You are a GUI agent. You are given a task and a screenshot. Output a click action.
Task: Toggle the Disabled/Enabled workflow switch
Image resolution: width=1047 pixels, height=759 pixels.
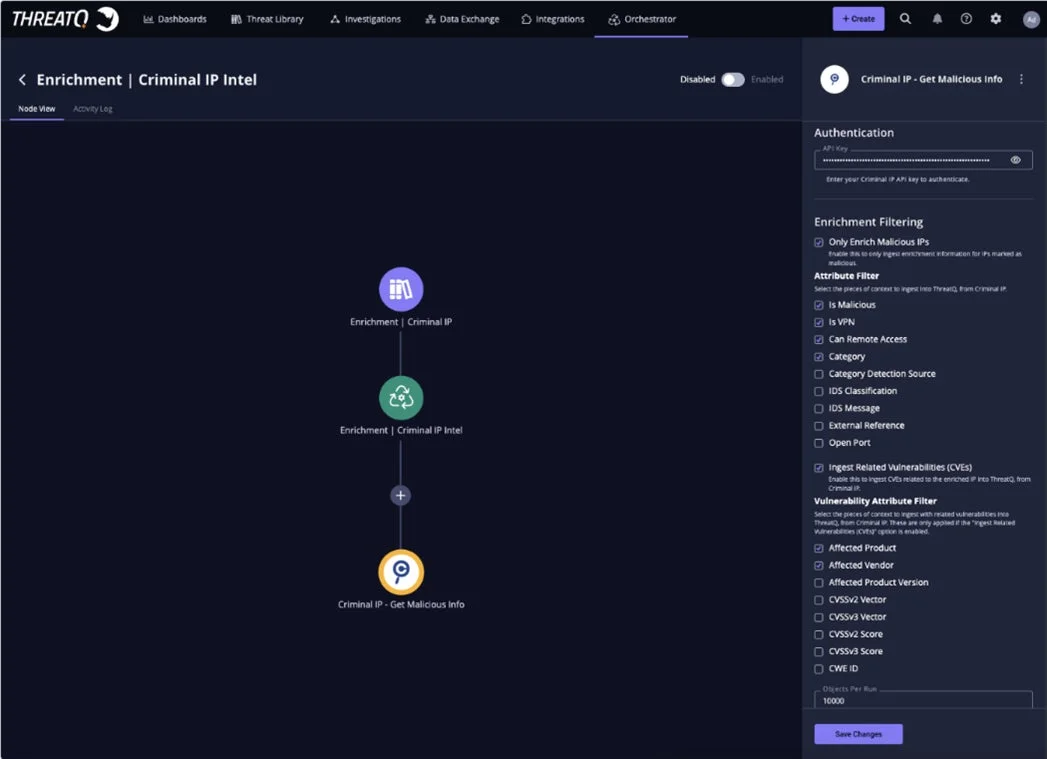[732, 79]
